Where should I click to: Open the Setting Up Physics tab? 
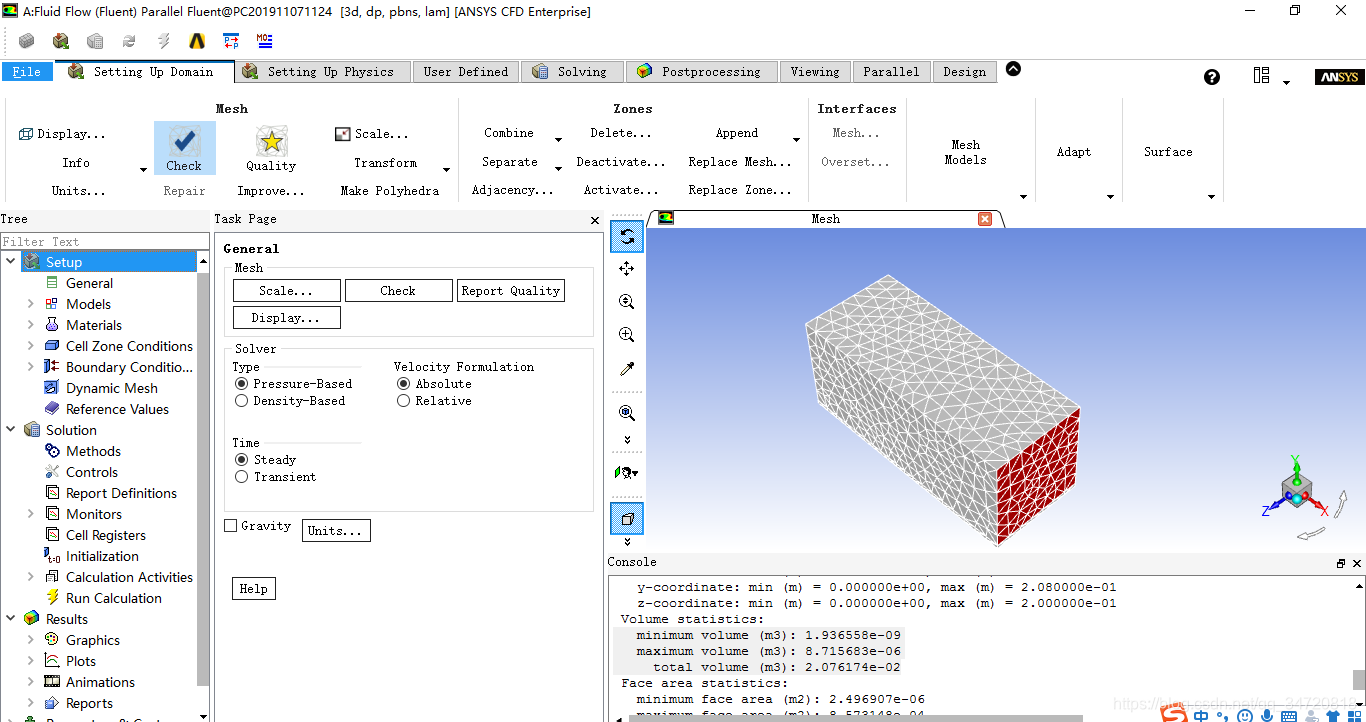point(324,72)
